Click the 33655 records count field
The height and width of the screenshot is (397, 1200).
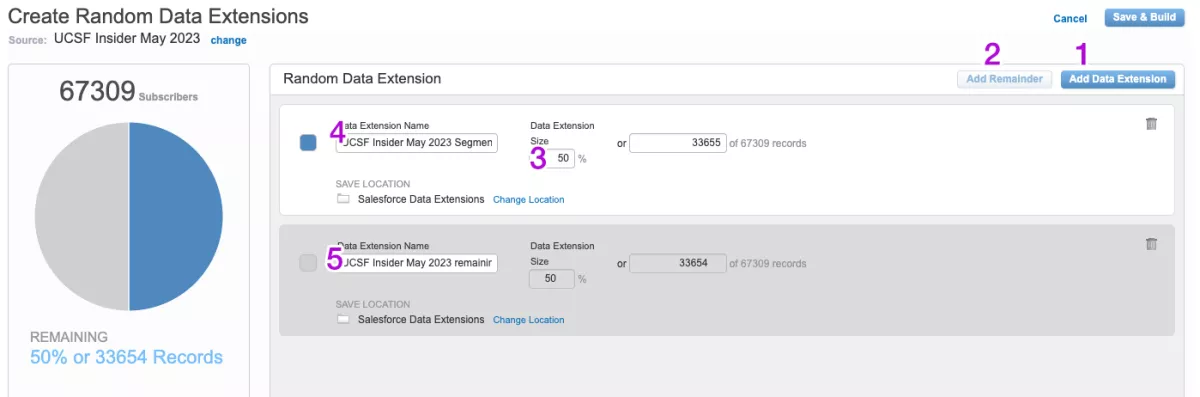tap(677, 143)
